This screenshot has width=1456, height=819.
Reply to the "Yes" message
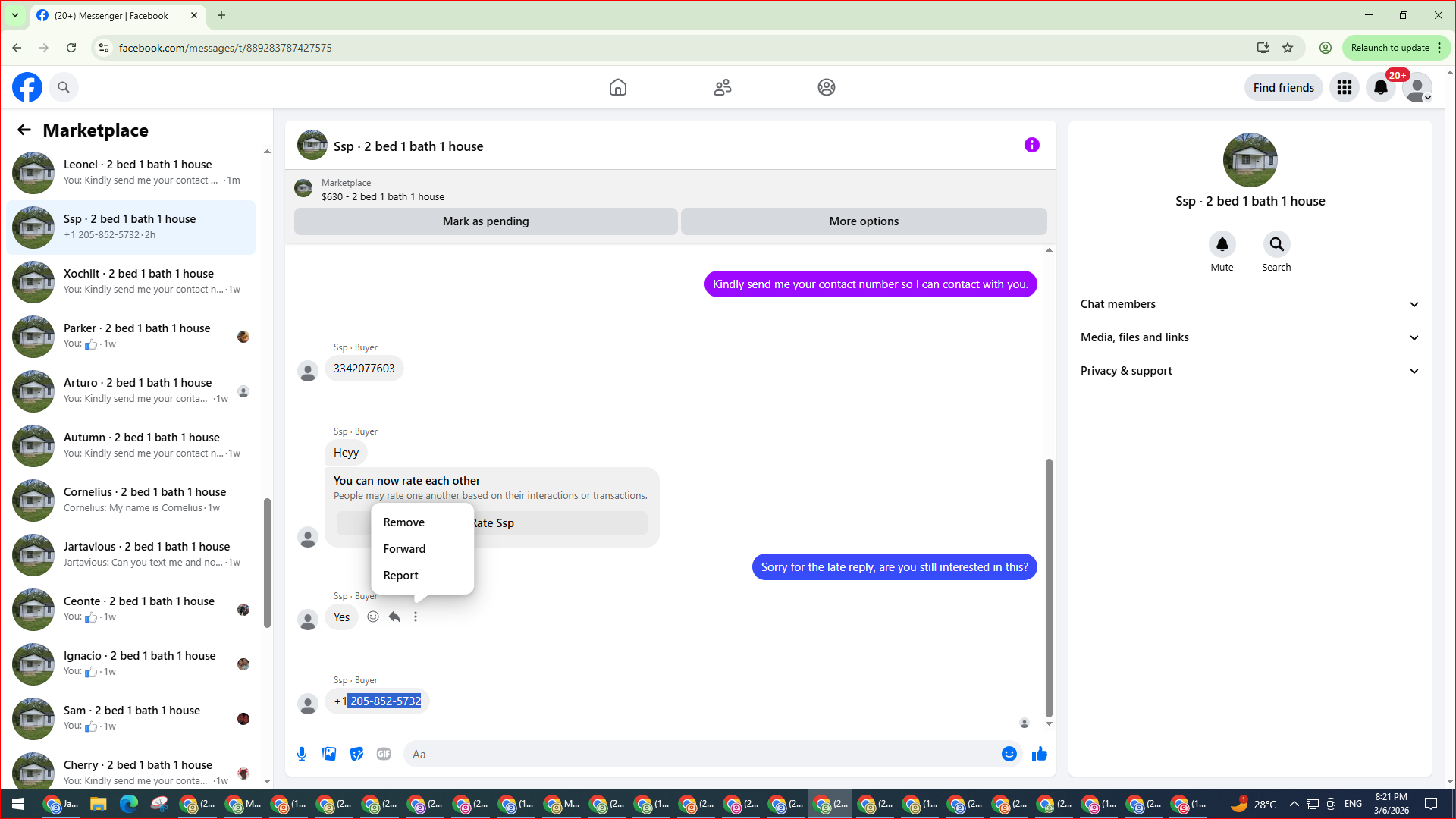pyautogui.click(x=394, y=617)
